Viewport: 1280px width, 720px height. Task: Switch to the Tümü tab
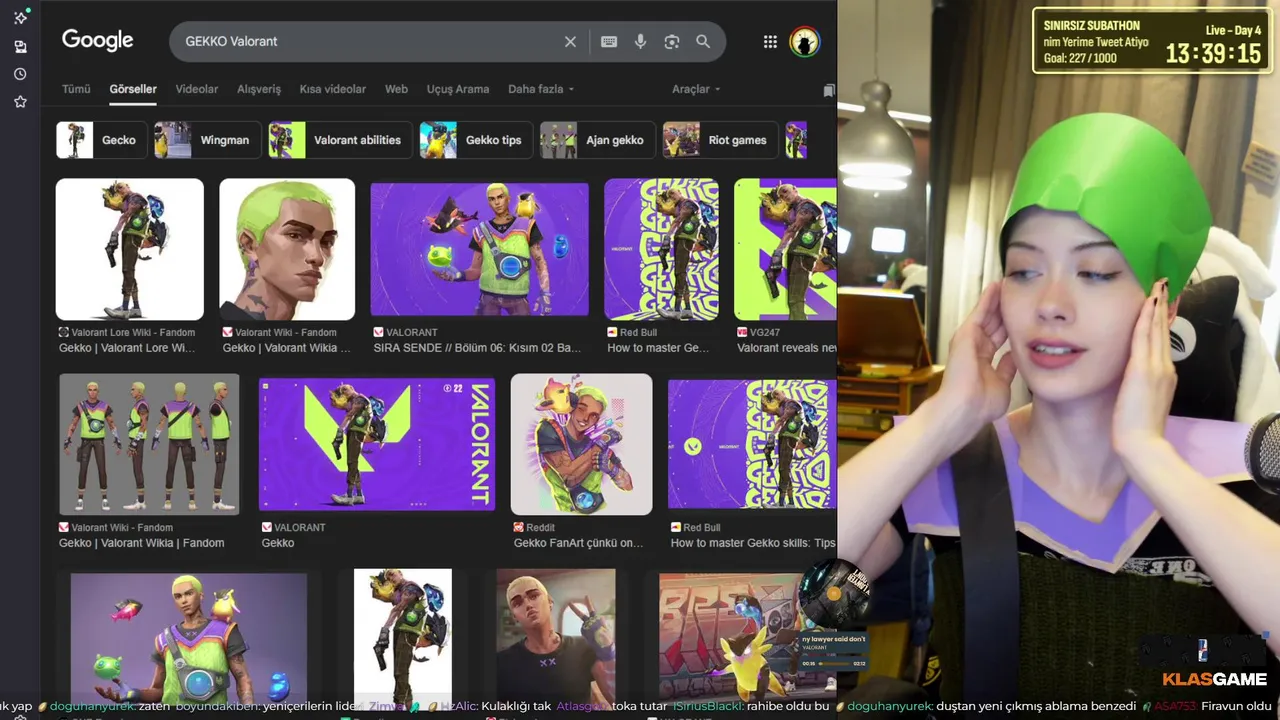click(76, 89)
